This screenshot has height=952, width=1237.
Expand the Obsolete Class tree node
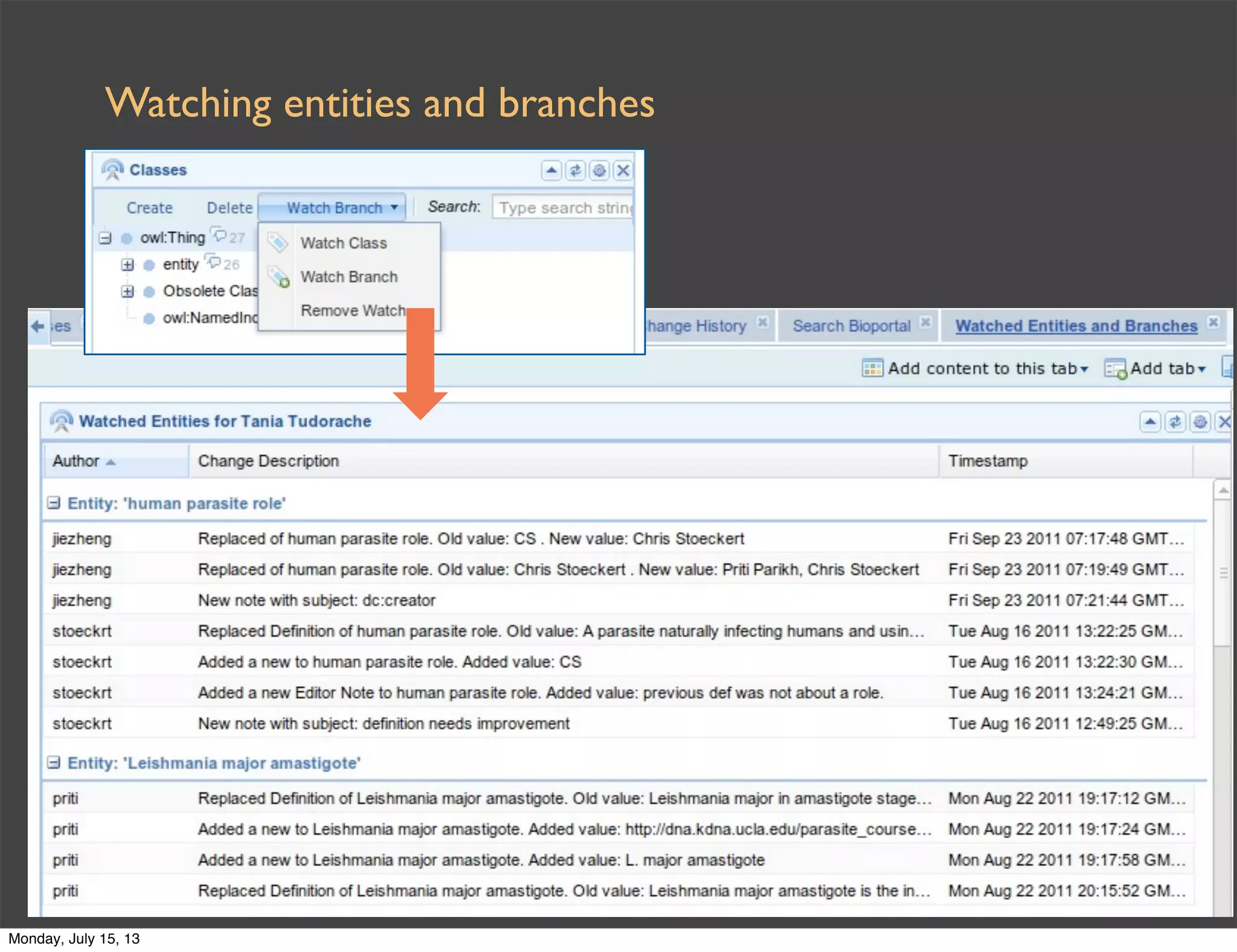pyautogui.click(x=127, y=291)
